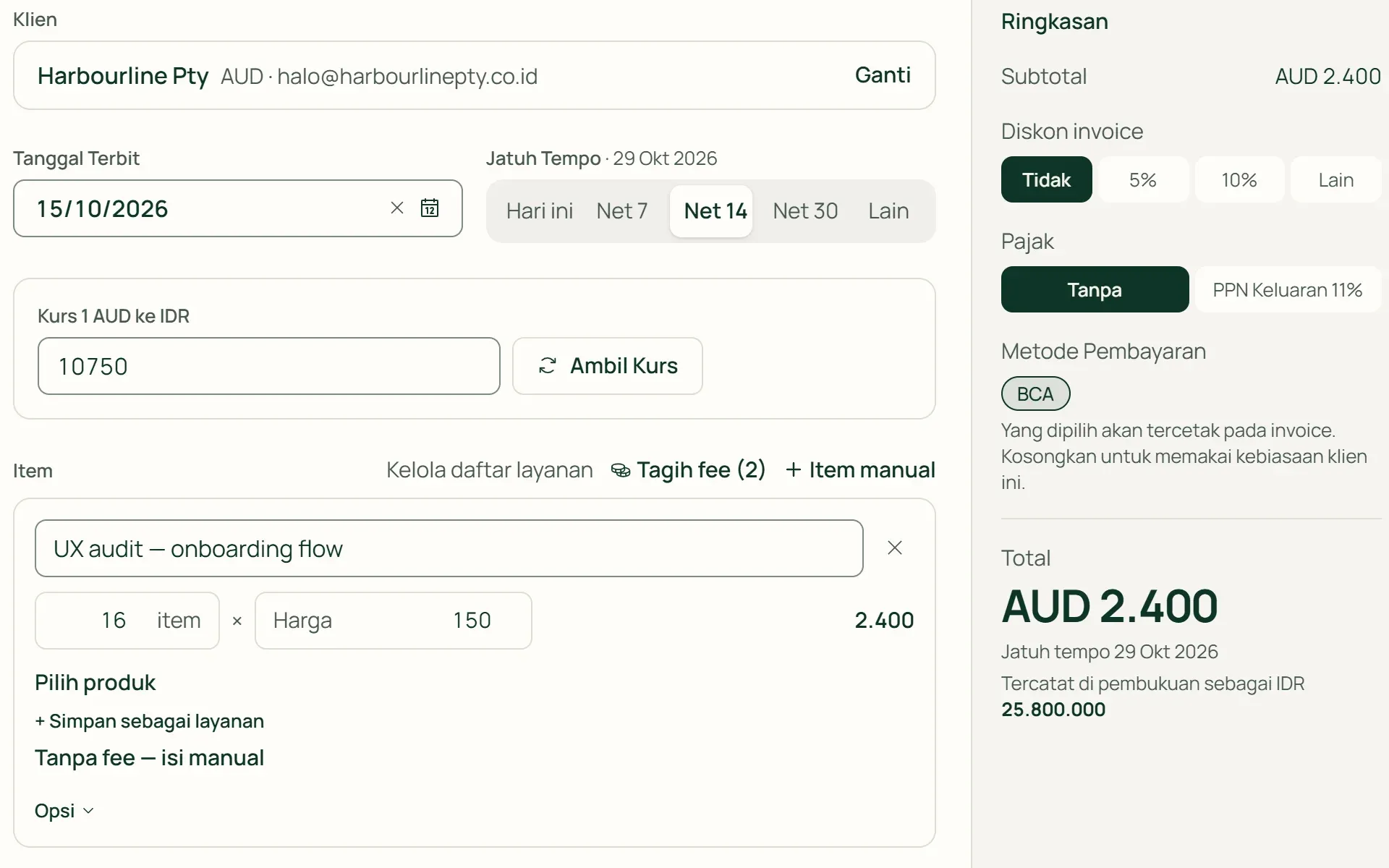Click Simpan sebagai layanan link
Viewport: 1389px width, 868px height.
pos(149,721)
